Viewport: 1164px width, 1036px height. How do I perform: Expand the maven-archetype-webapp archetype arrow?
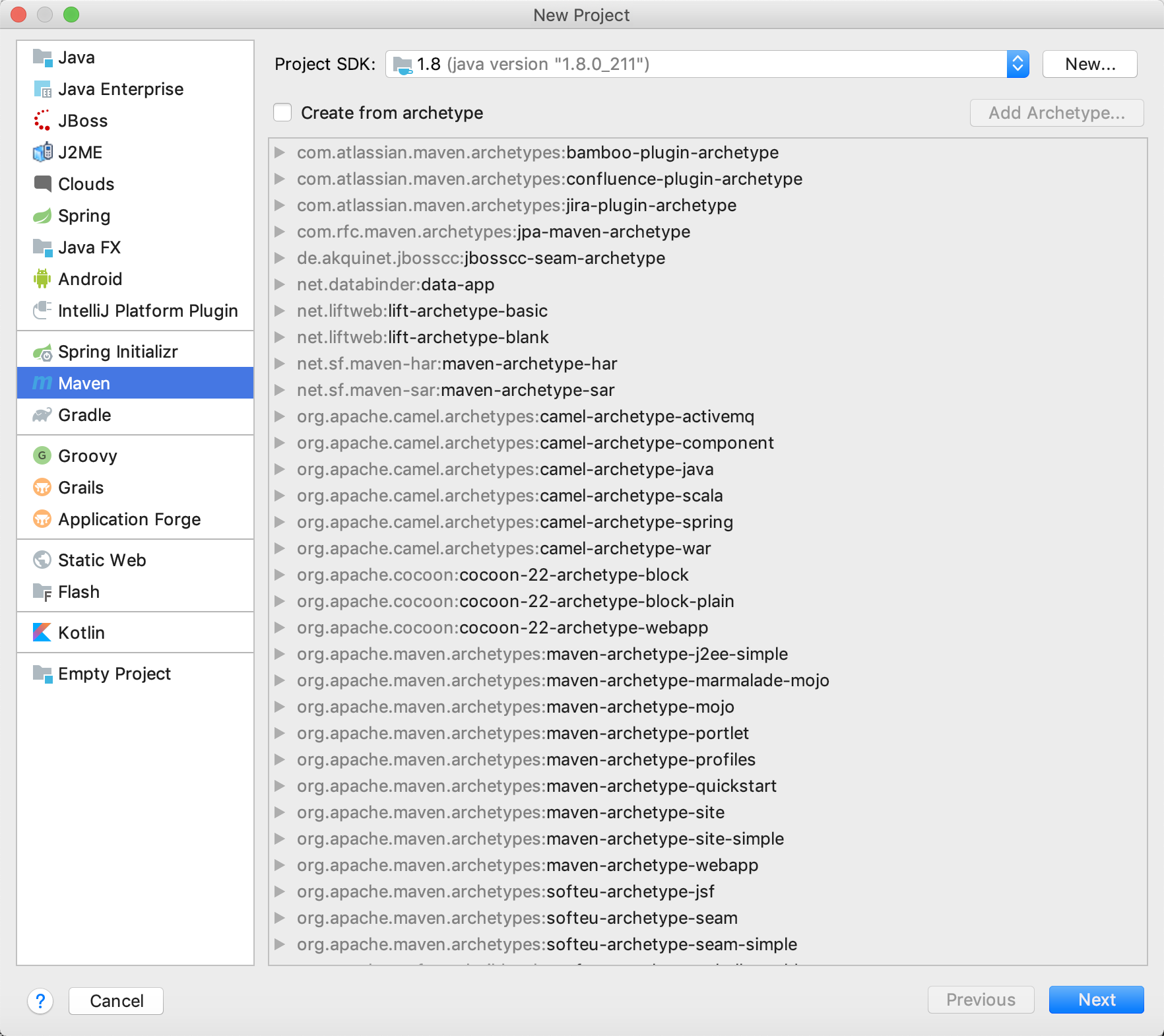click(280, 865)
